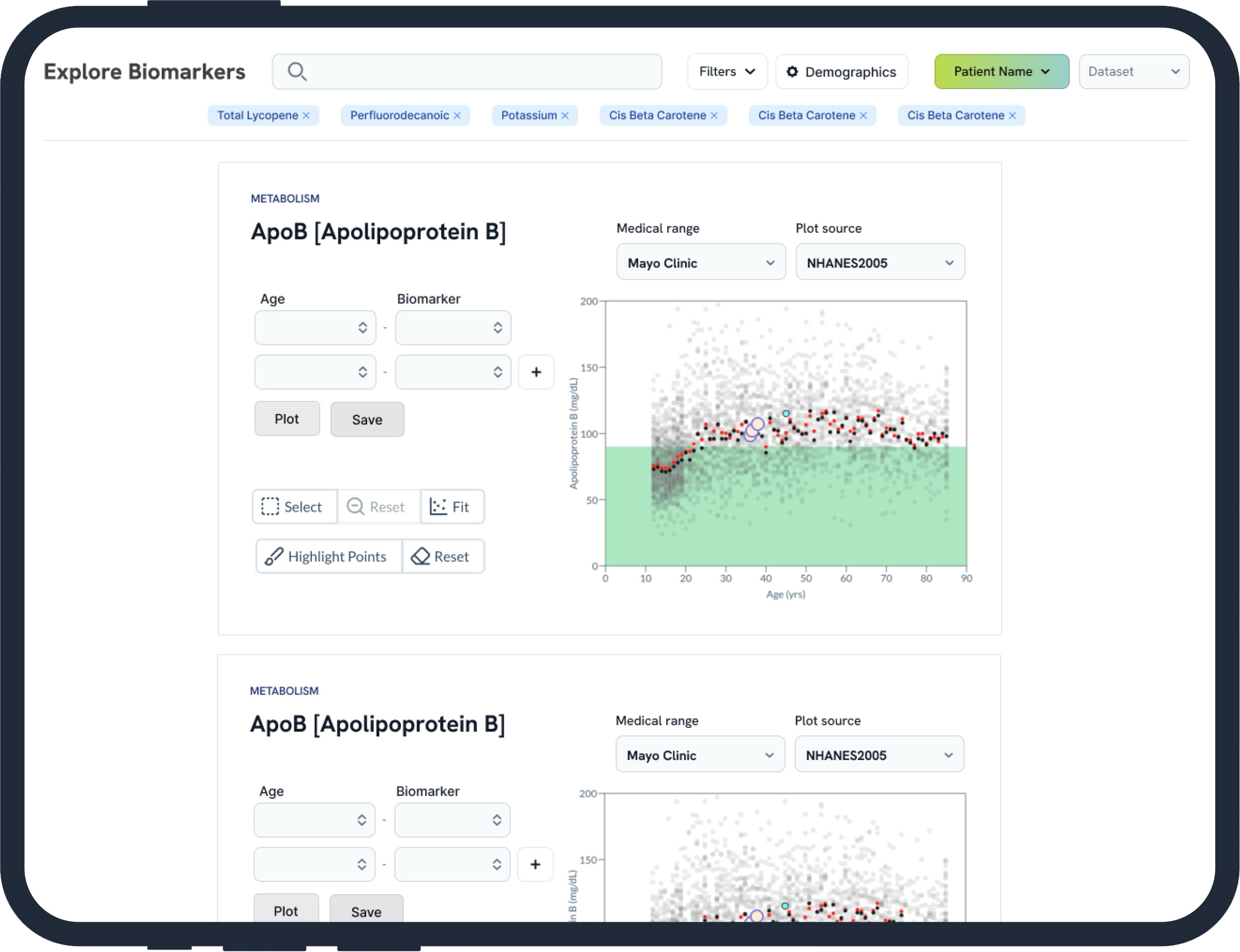This screenshot has height=952, width=1240.
Task: Click the plus button in second ApoB card
Action: click(x=535, y=865)
